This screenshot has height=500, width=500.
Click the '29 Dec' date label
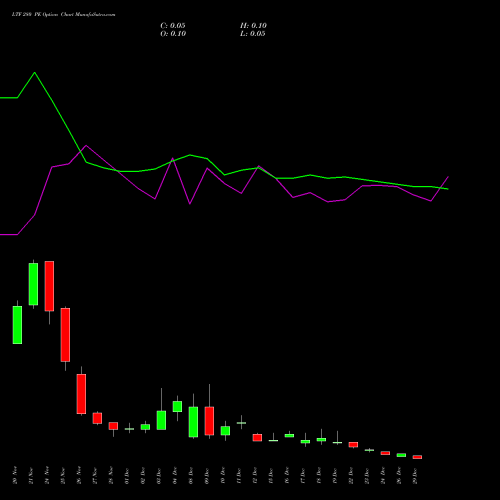tap(415, 475)
